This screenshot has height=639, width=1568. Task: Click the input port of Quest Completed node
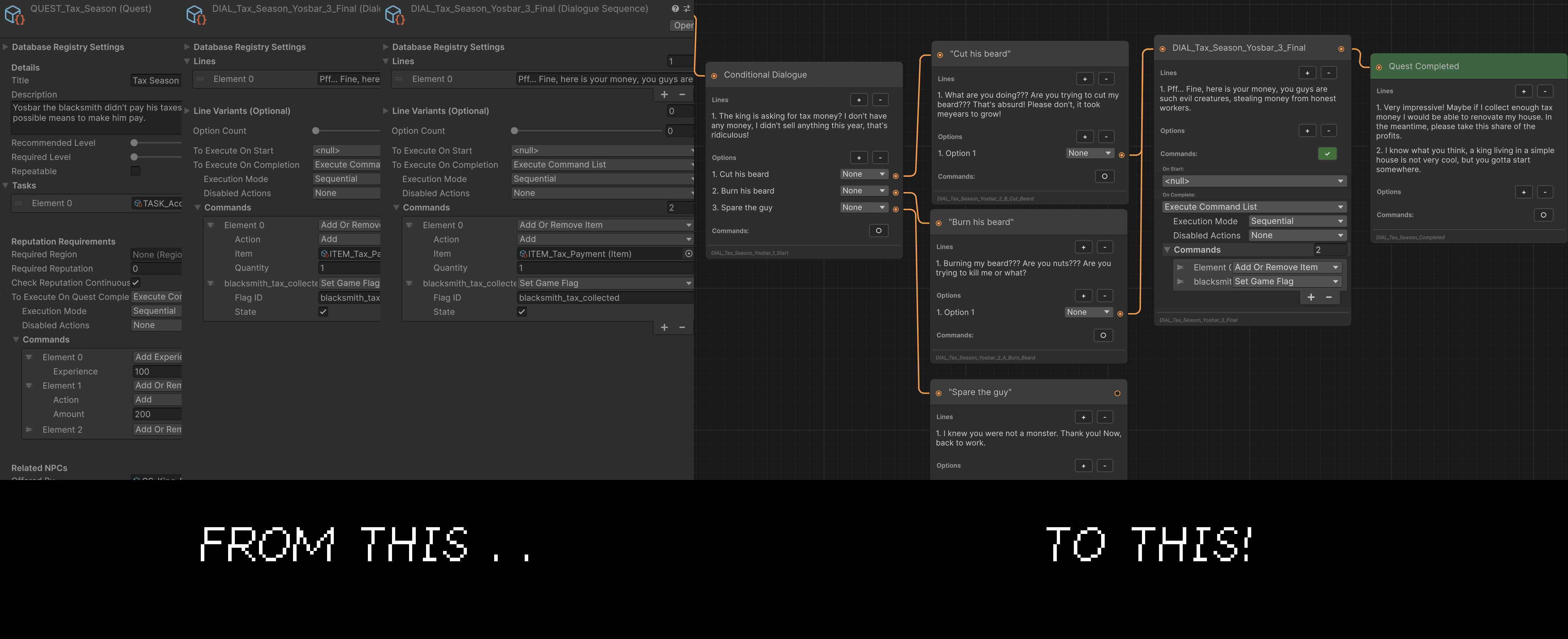point(1379,67)
